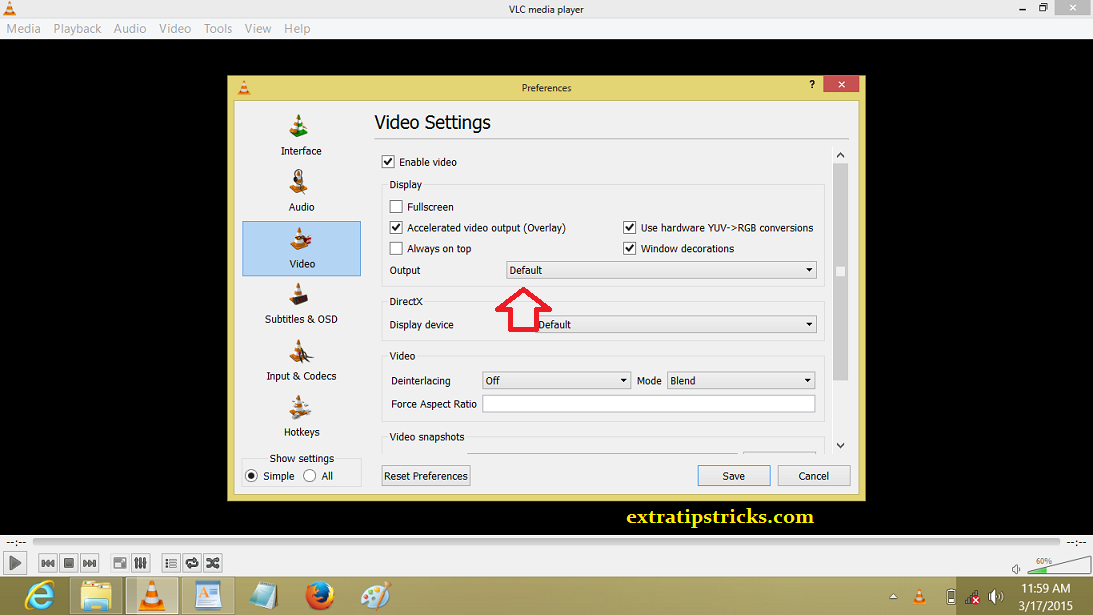Open the Deinterlacing dropdown
1093x615 pixels.
(x=556, y=381)
